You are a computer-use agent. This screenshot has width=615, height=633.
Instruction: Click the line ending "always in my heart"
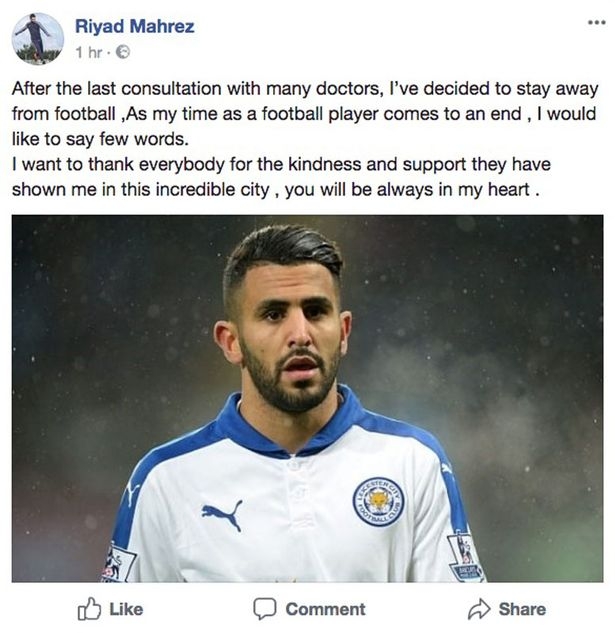point(276,190)
